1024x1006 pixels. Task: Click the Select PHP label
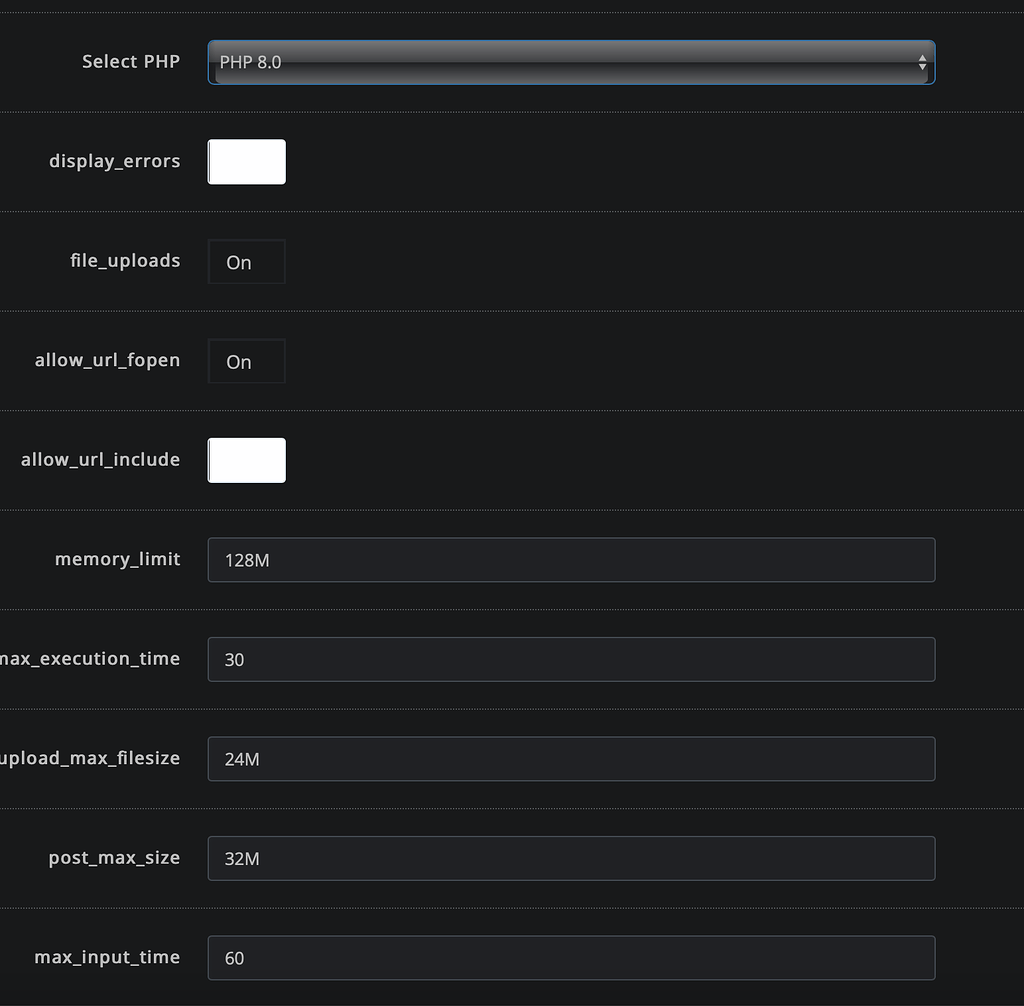[x=131, y=61]
